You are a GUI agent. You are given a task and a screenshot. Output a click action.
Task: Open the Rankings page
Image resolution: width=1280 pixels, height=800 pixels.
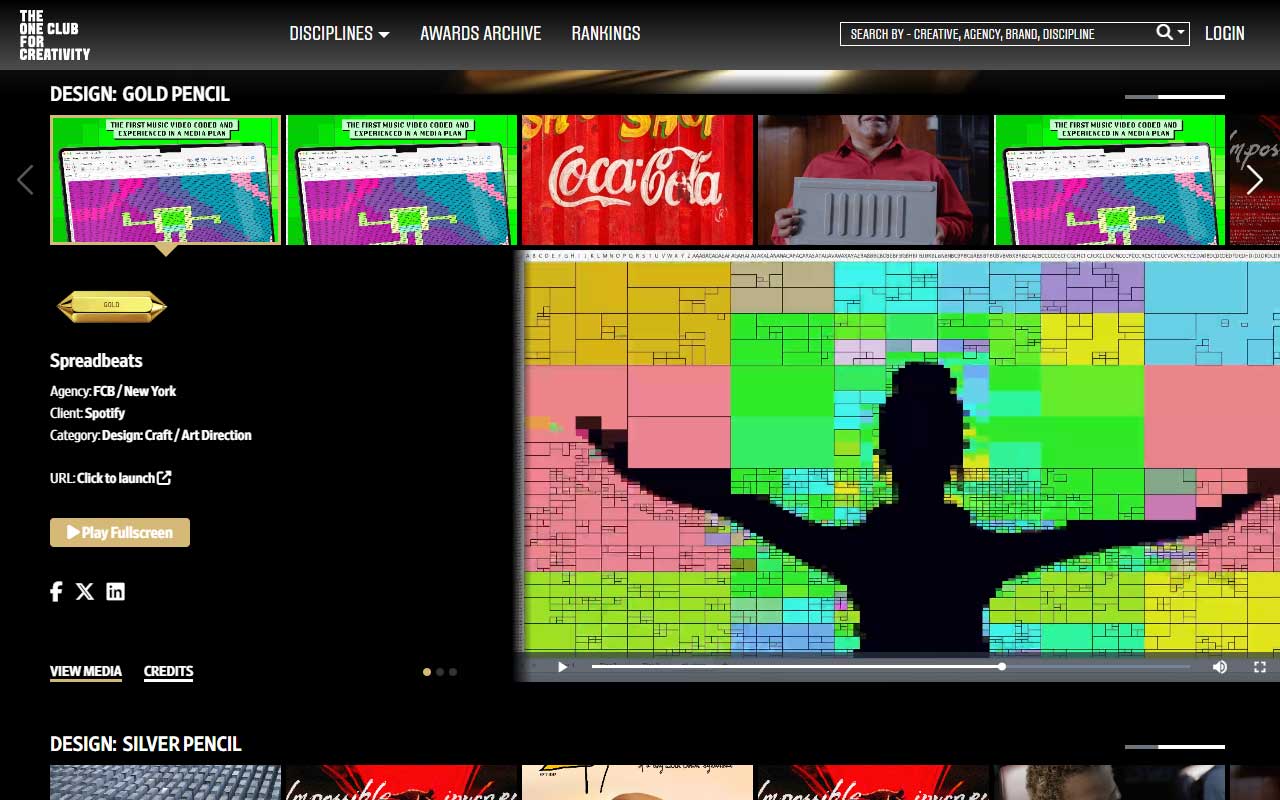pyautogui.click(x=605, y=34)
